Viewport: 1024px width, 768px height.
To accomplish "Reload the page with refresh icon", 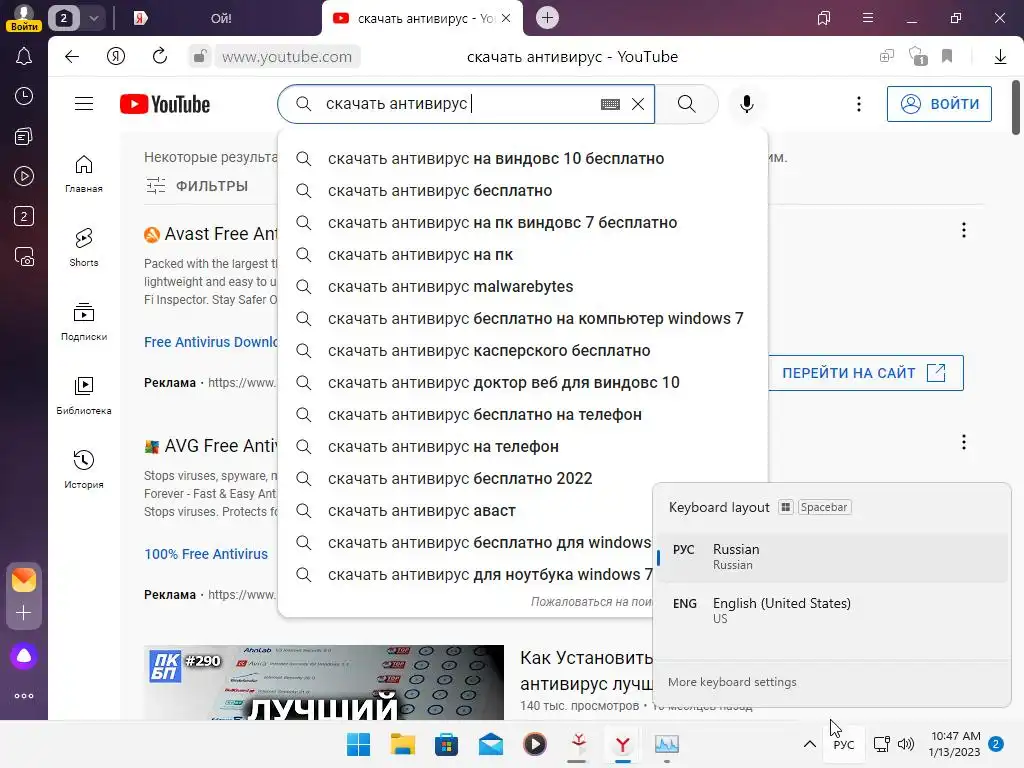I will coord(159,56).
